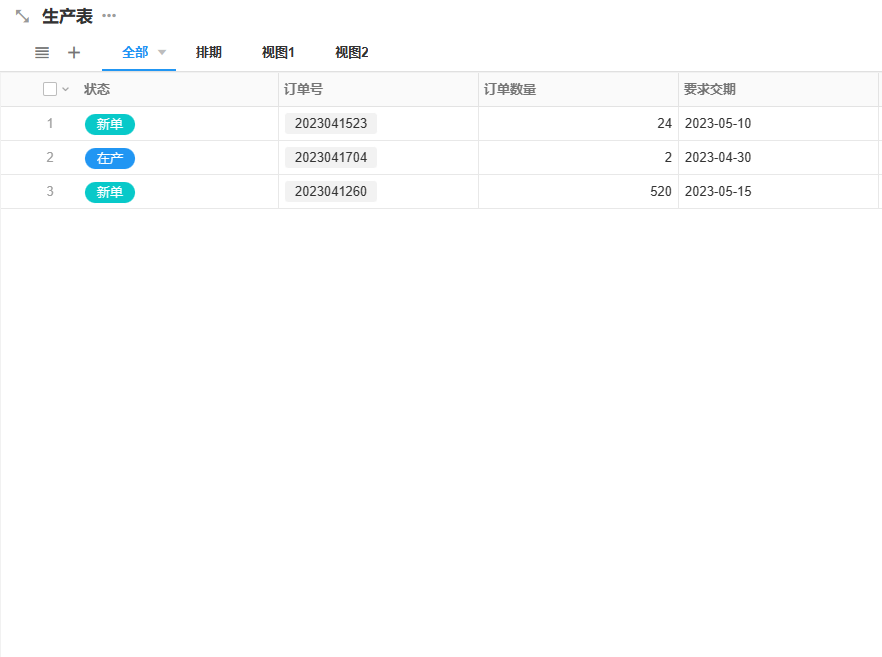The image size is (882, 657).
Task: Select the 要求交期 column header
Action: click(710, 89)
